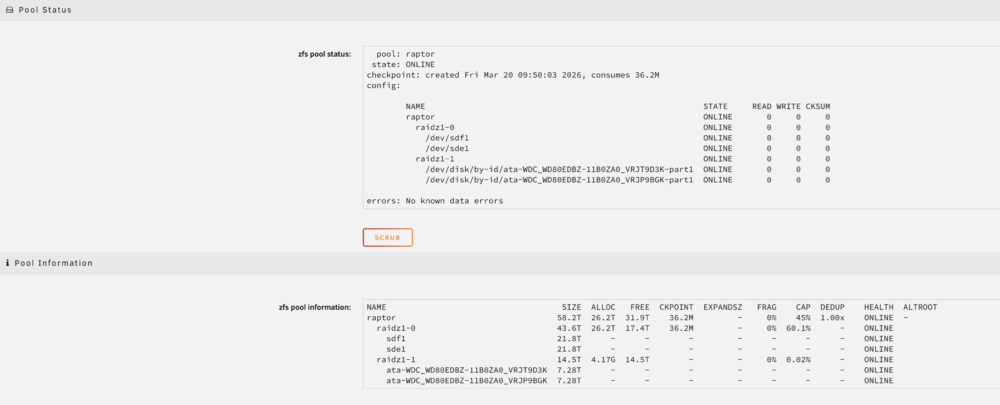Click the CKPOINT column header
1000x405 pixels.
click(x=677, y=307)
